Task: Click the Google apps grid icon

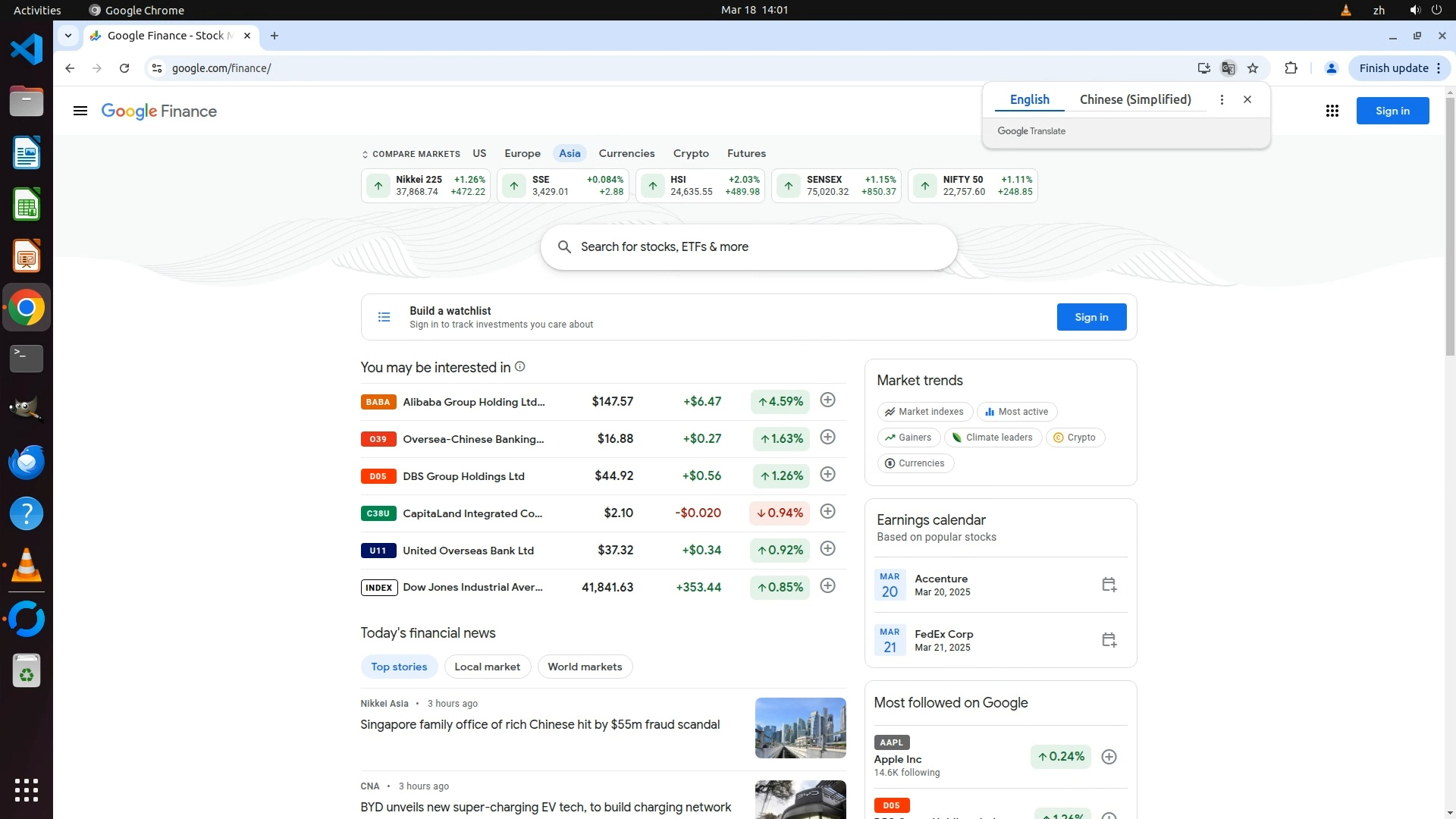Action: 1332,111
